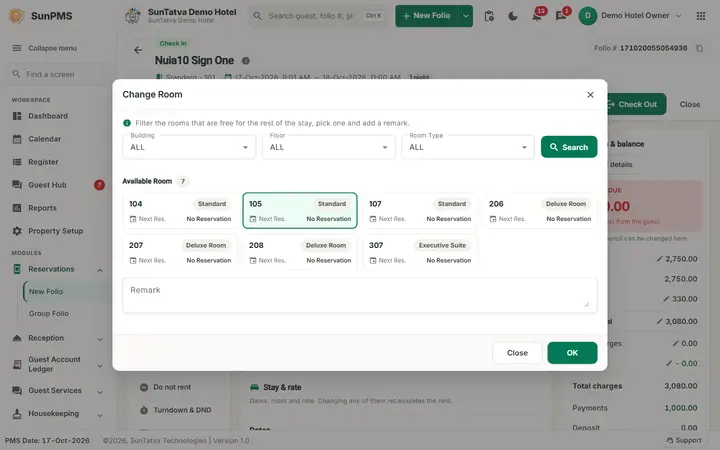Click the Guest Hub red badge
This screenshot has width=720, height=450.
[99, 185]
